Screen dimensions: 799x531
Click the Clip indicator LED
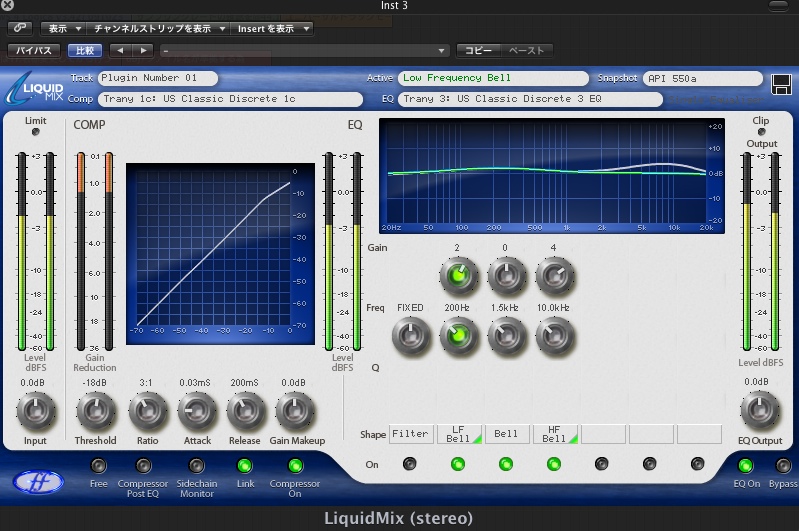pos(761,131)
